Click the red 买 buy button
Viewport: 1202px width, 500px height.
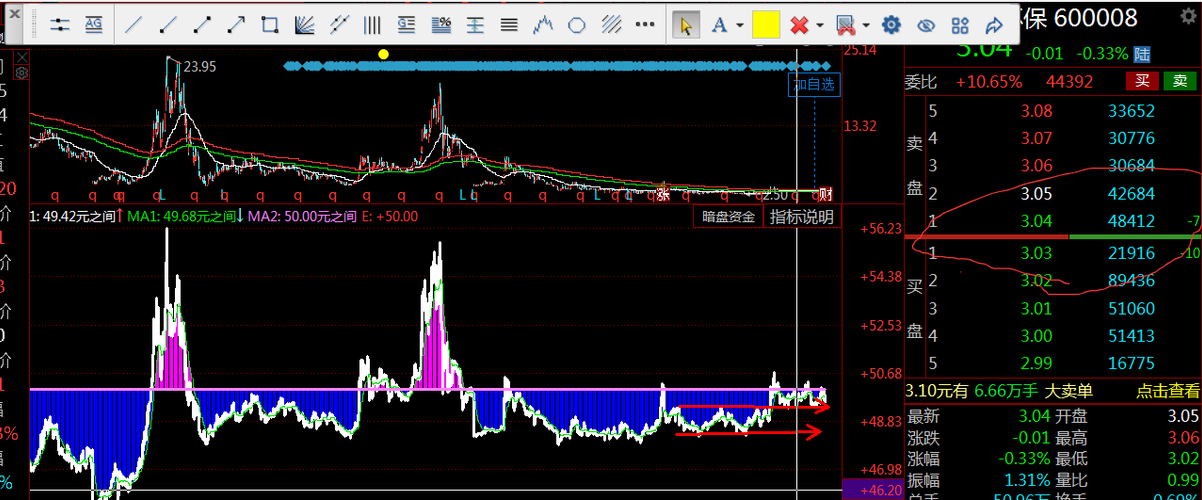coord(1142,81)
